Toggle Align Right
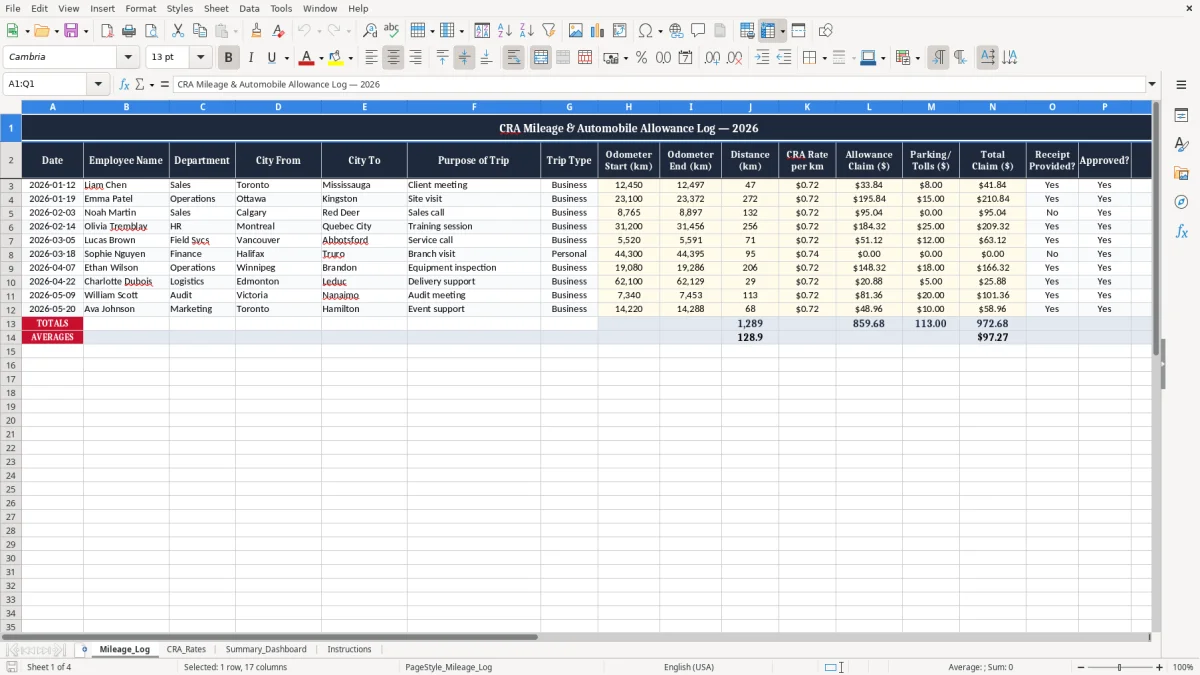 pos(415,58)
